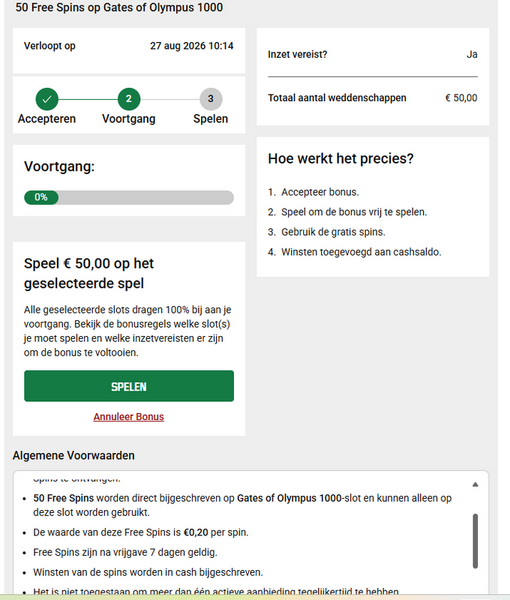Click the scroll-up arrow in Algemene Voorwaarden
This screenshot has height=600, width=510.
(475, 484)
